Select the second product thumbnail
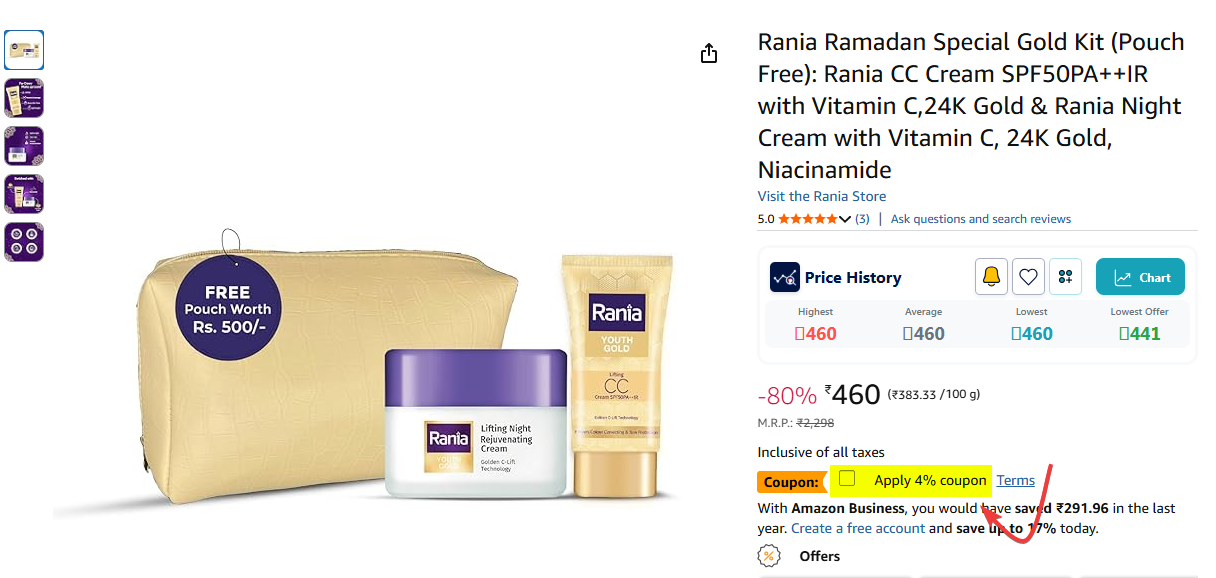1216x578 pixels. (24, 98)
